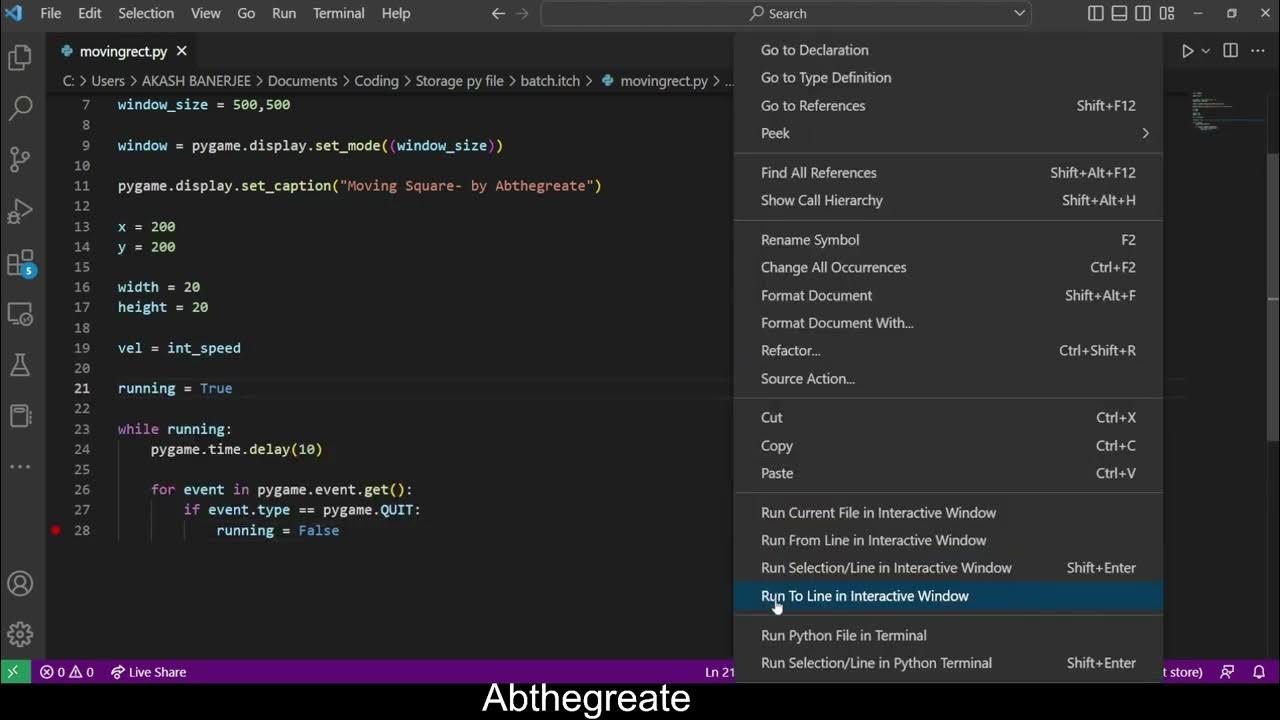Choose Show Call Hierarchy
This screenshot has width=1280, height=720.
pyautogui.click(x=948, y=200)
